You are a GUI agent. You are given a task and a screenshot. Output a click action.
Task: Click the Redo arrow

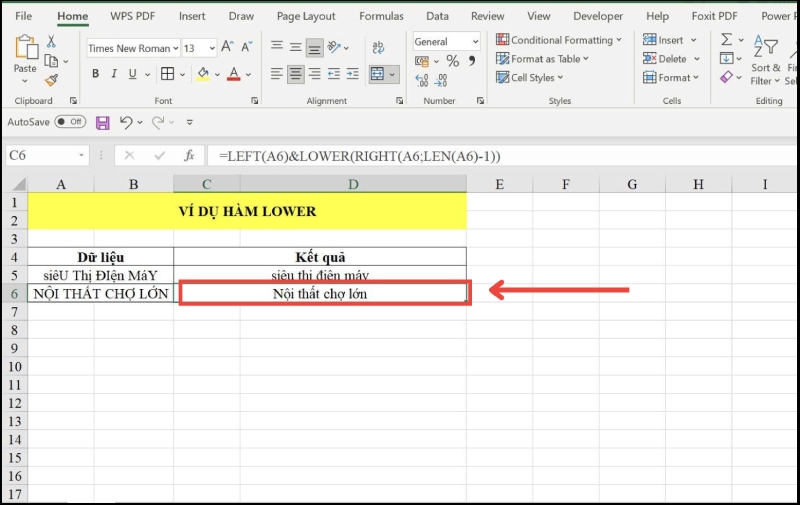point(158,122)
